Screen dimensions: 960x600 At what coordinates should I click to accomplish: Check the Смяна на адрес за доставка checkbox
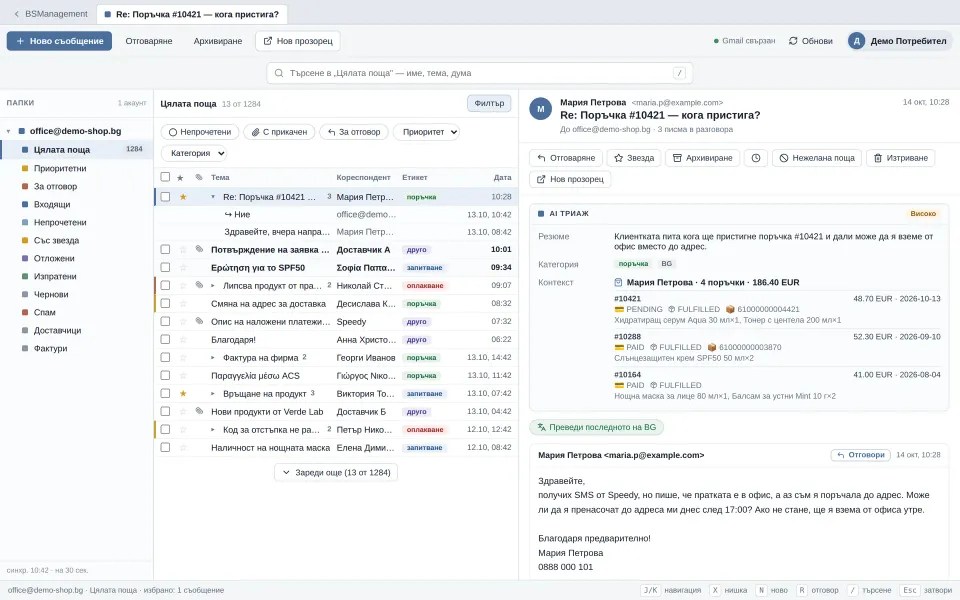165,303
